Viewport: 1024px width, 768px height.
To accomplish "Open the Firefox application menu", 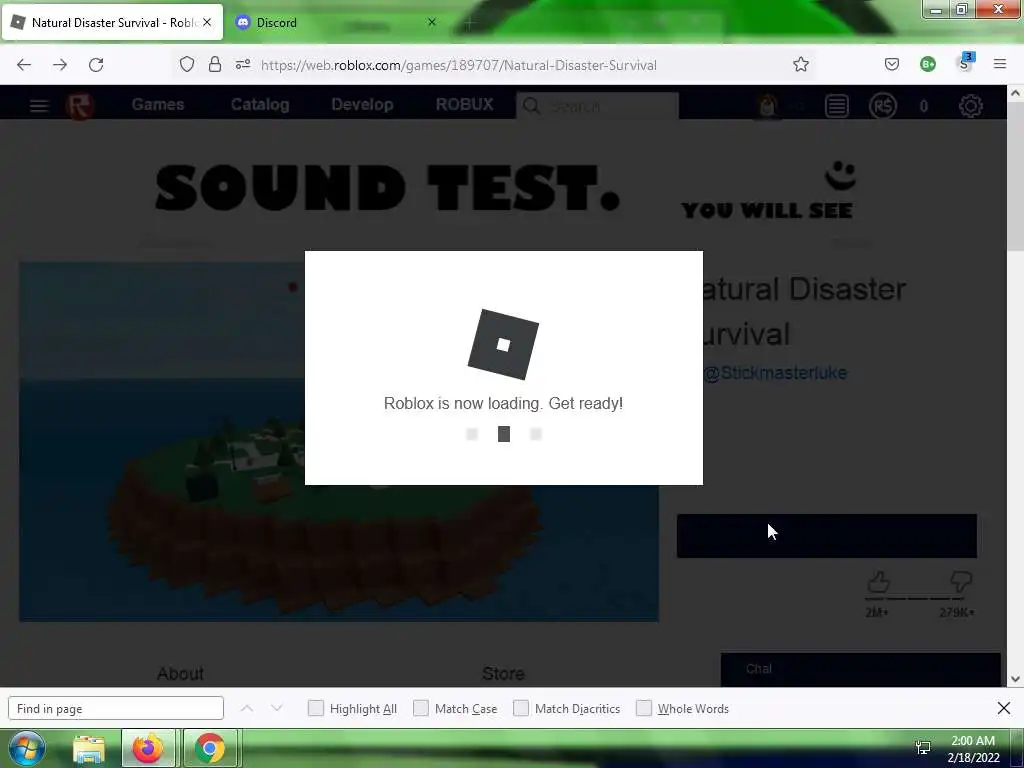I will coord(999,64).
